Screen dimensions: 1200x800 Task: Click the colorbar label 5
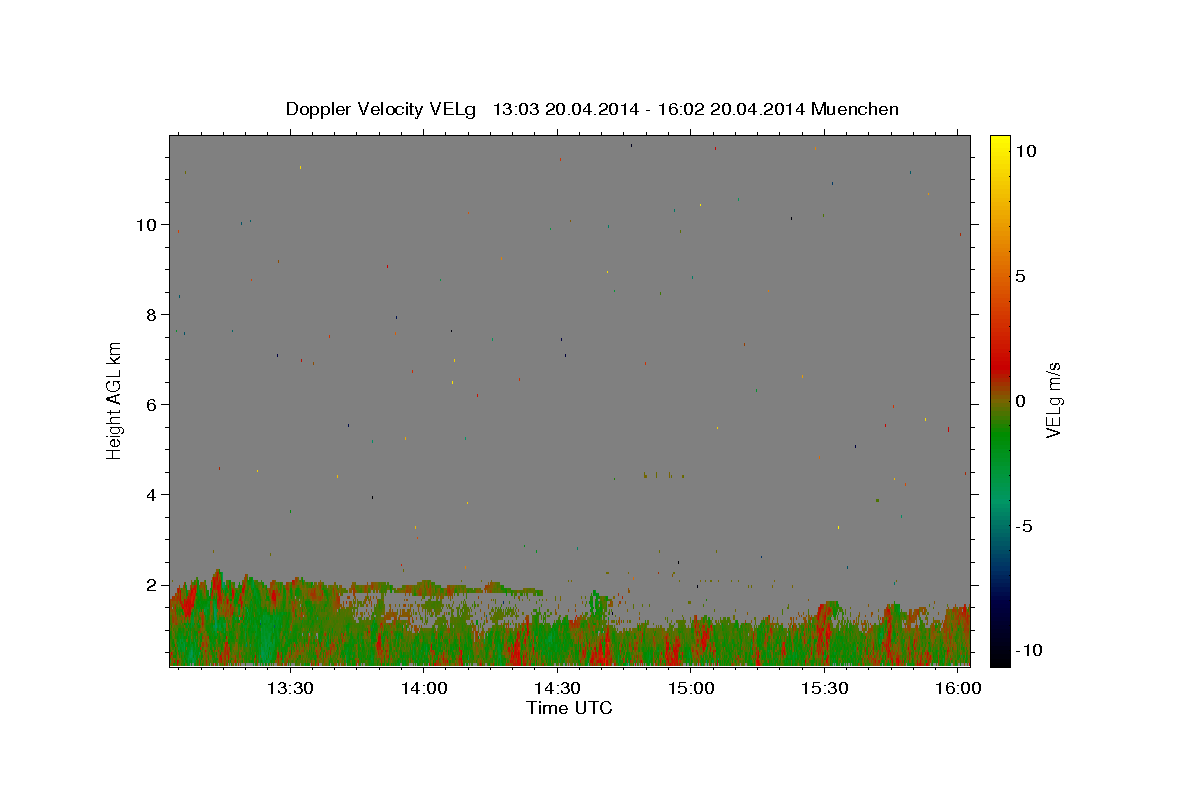click(x=1020, y=276)
